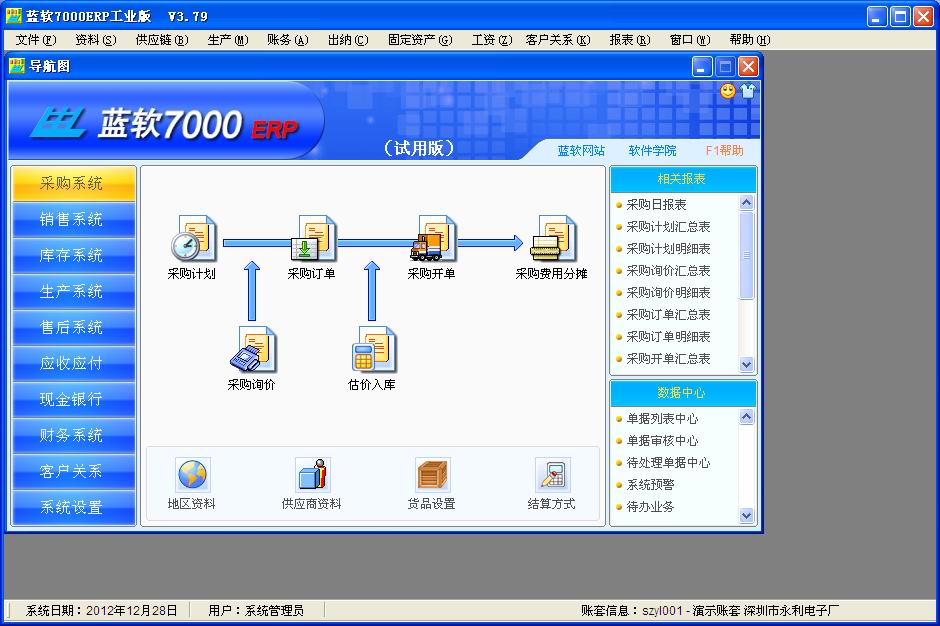The height and width of the screenshot is (626, 940).
Task: Open 结算方式 settlement method icon
Action: point(552,476)
